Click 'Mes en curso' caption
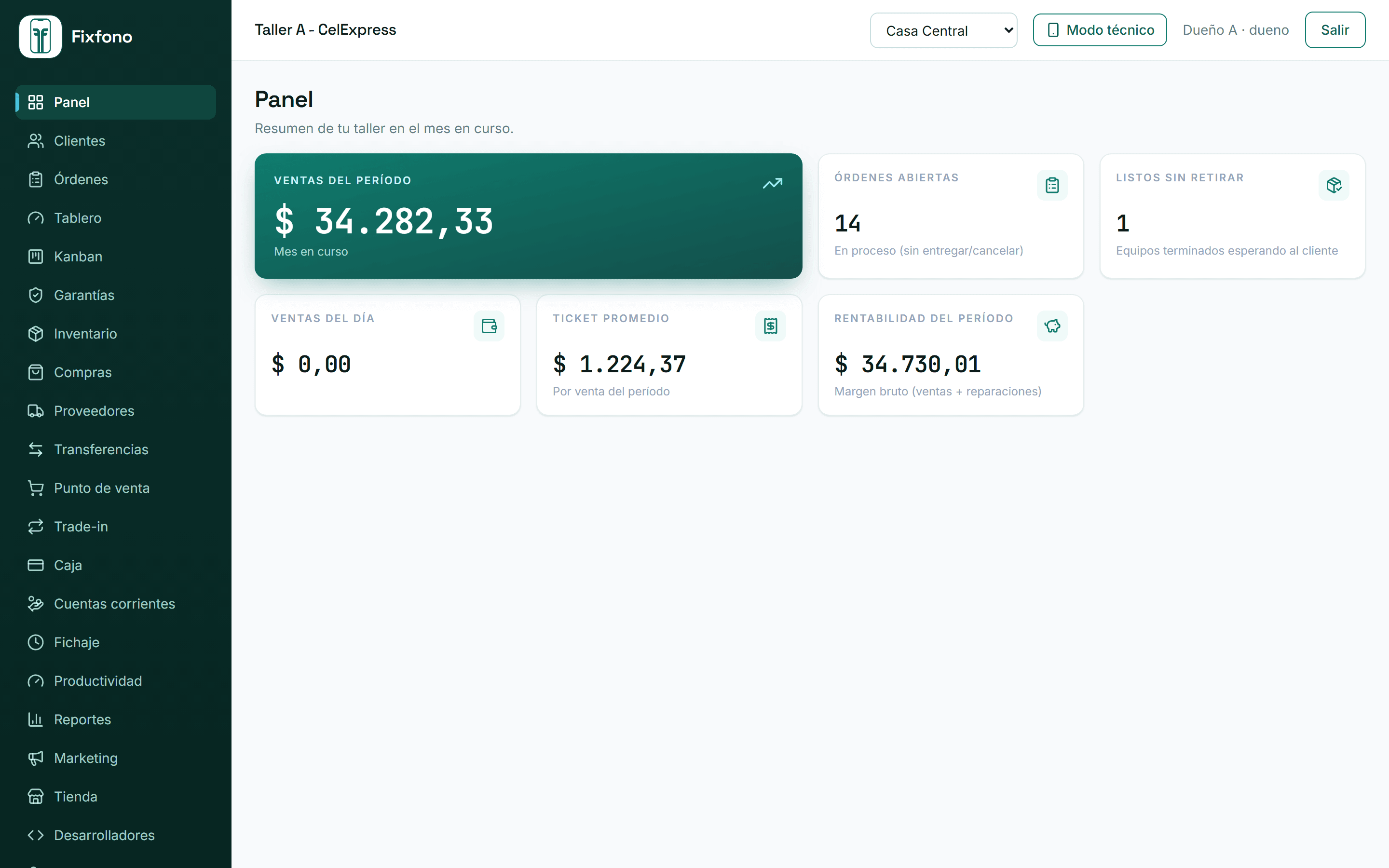Viewport: 1389px width, 868px height. point(311,251)
